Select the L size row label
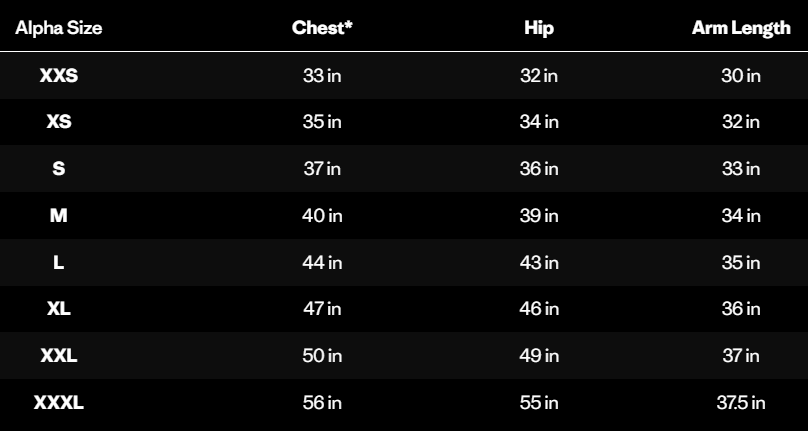The image size is (808, 431). pyautogui.click(x=59, y=262)
